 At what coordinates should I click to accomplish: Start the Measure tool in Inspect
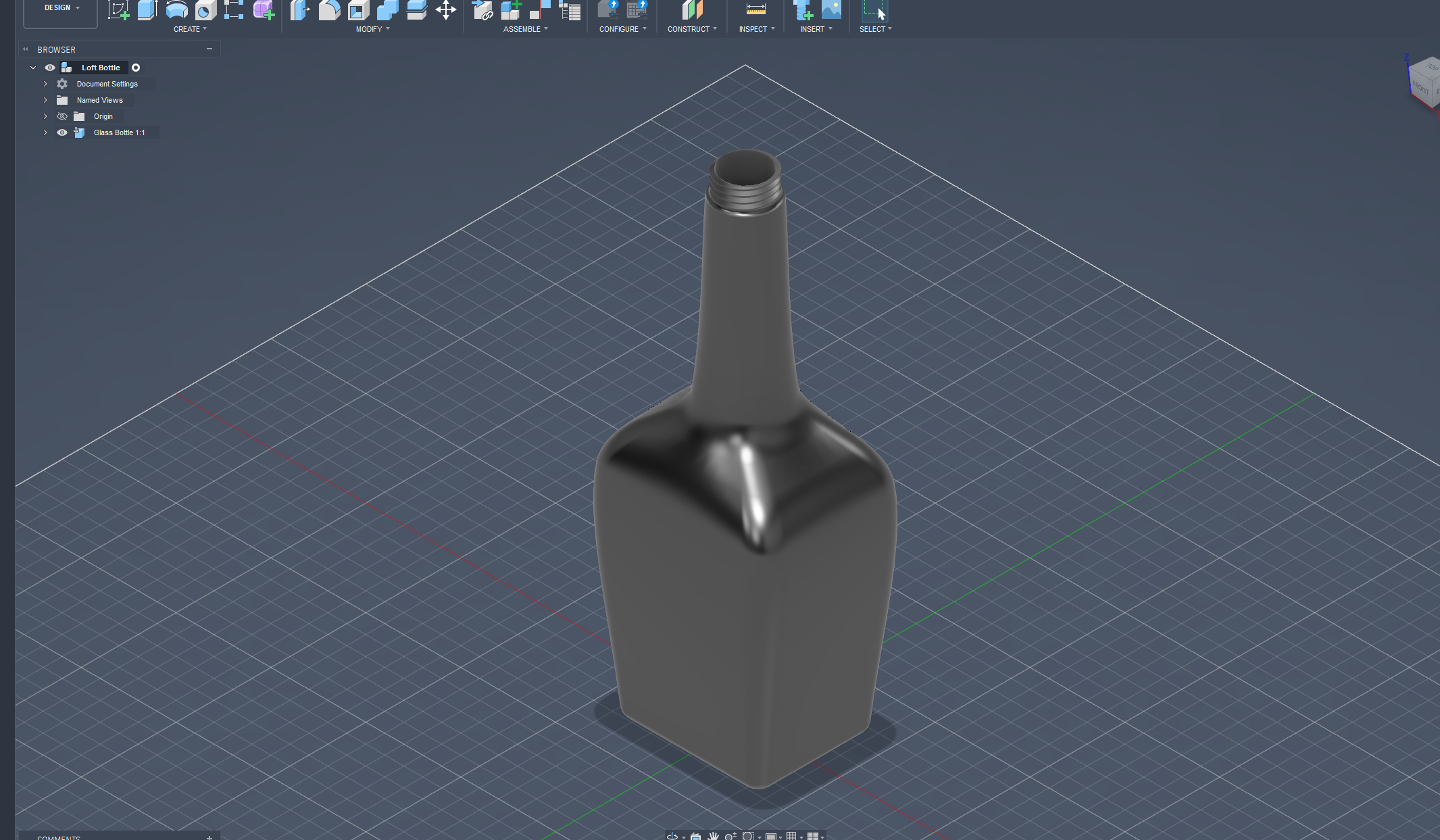pos(755,9)
